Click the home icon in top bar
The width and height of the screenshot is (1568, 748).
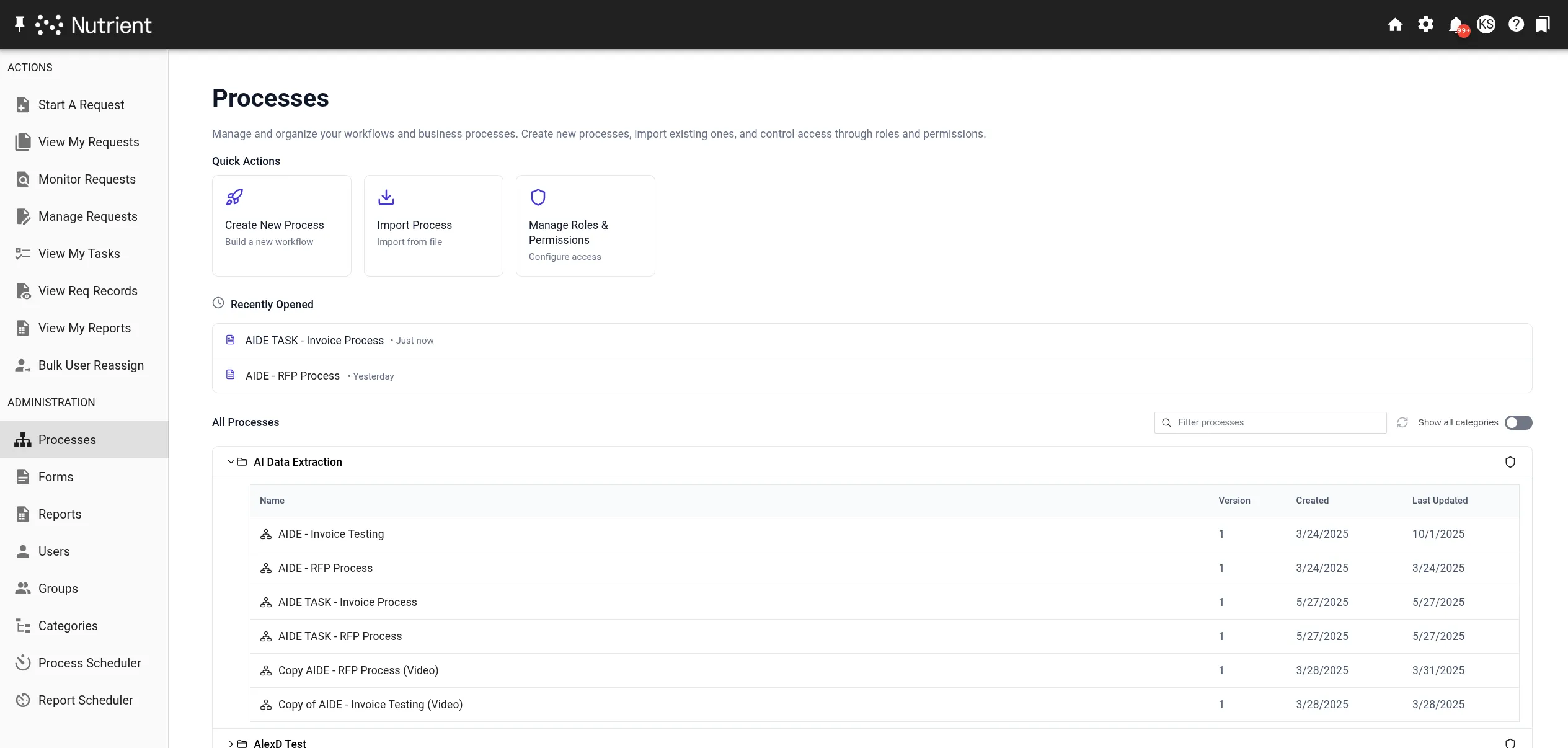click(x=1395, y=24)
